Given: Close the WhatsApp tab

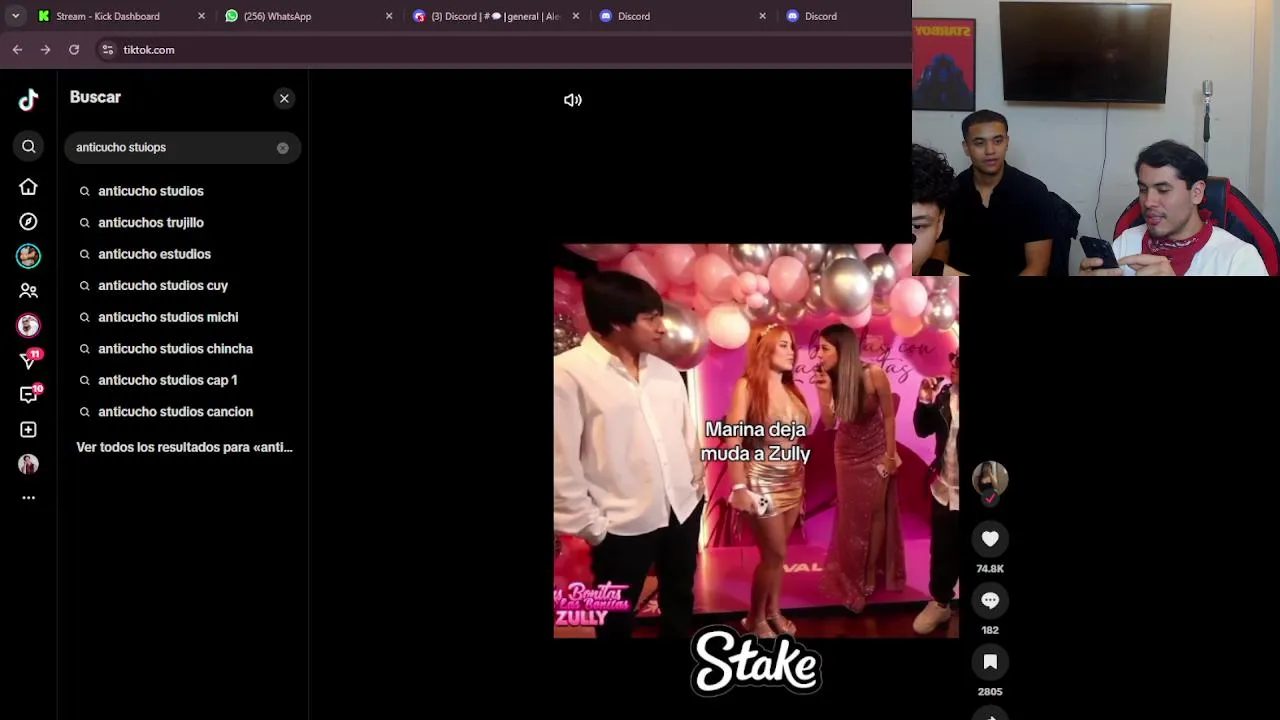Looking at the screenshot, I should pyautogui.click(x=389, y=16).
